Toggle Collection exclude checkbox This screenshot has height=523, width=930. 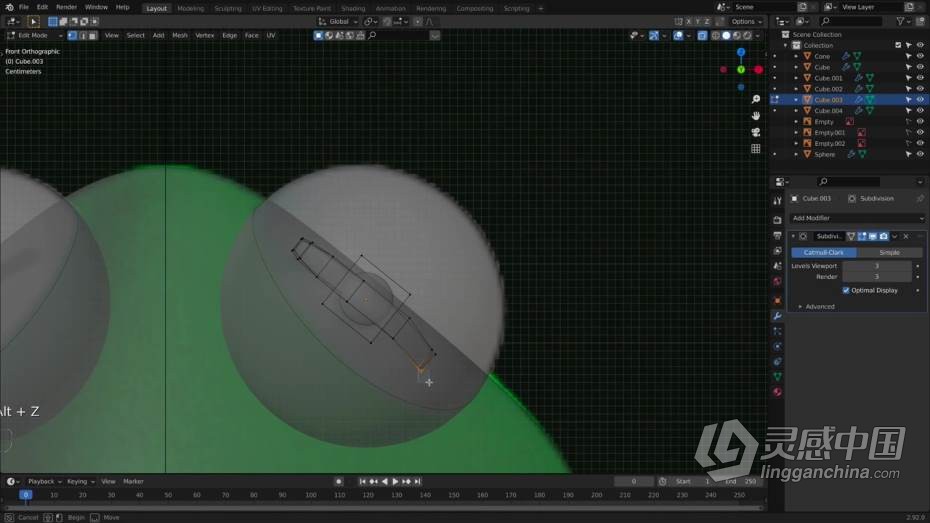(x=898, y=46)
